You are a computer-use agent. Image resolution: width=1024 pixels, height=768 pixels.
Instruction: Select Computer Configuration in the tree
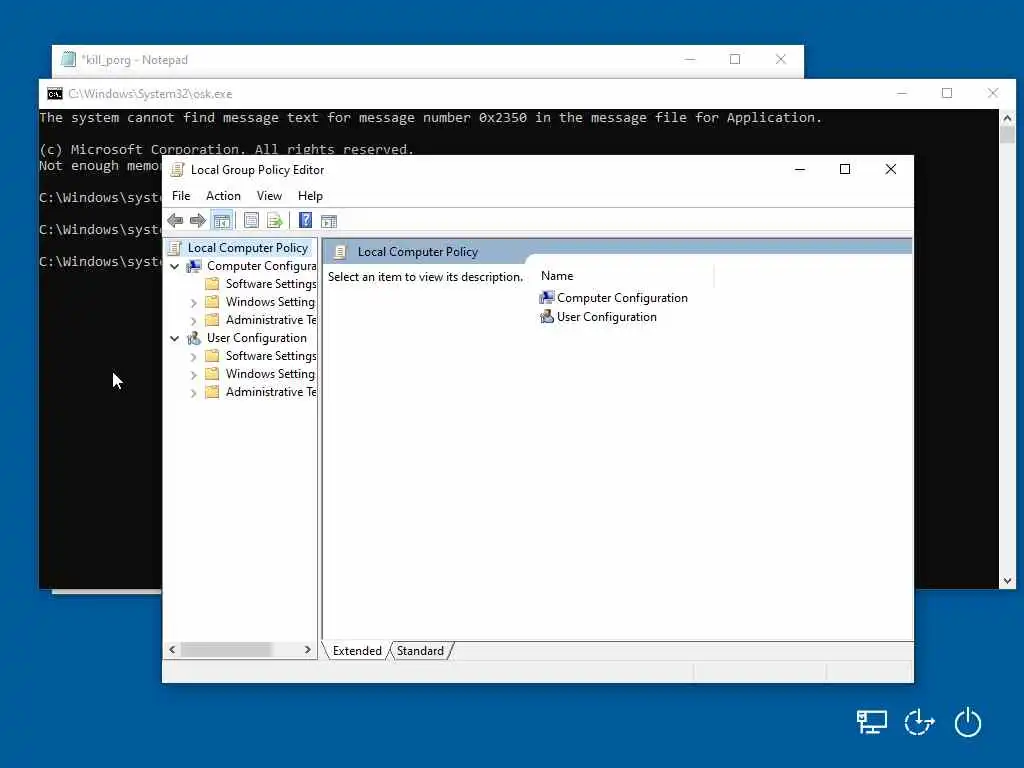[x=261, y=266]
